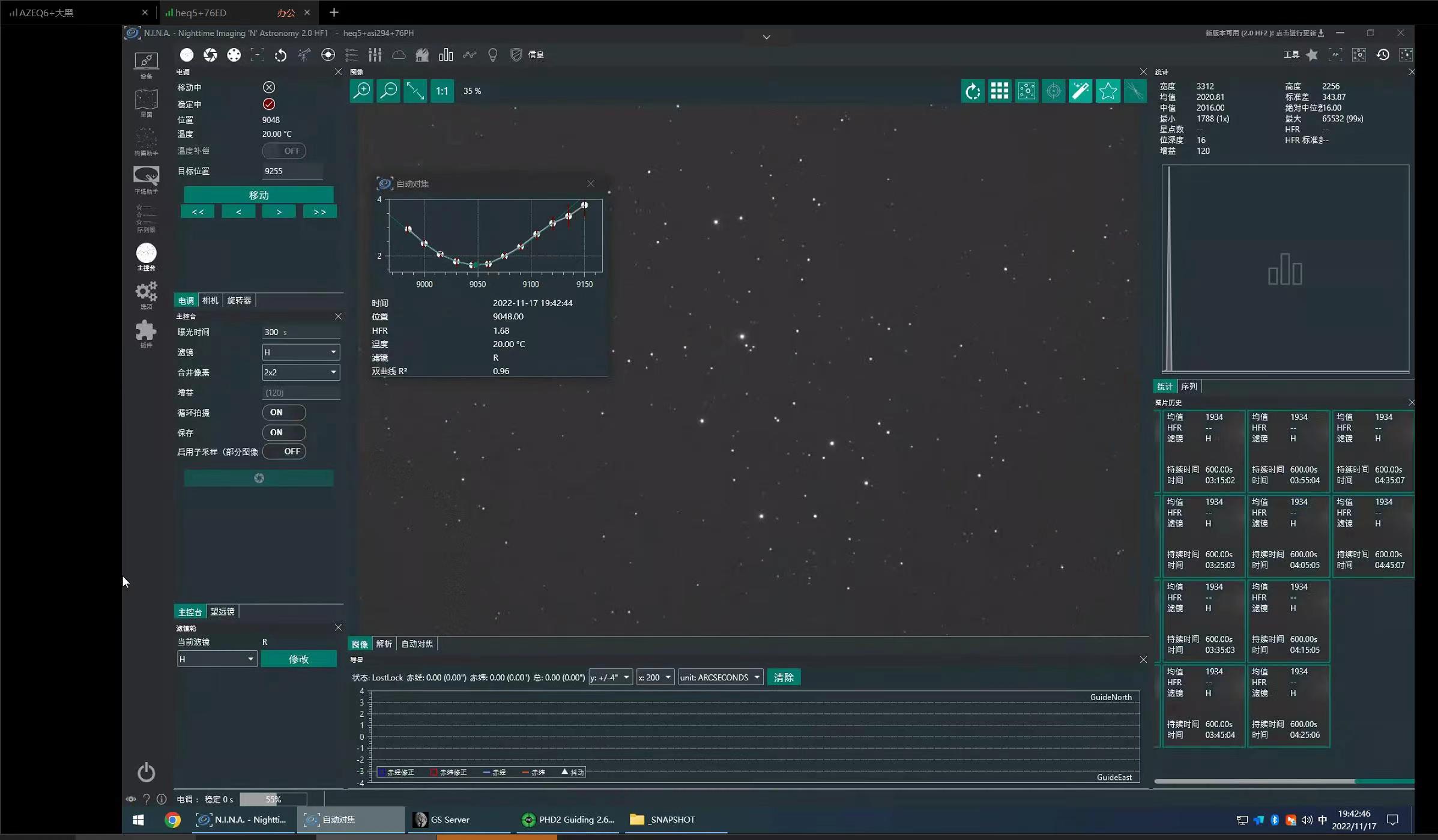The width and height of the screenshot is (1438, 840).
Task: Expand the chevron at top of N.I.N.A. window
Action: point(767,37)
